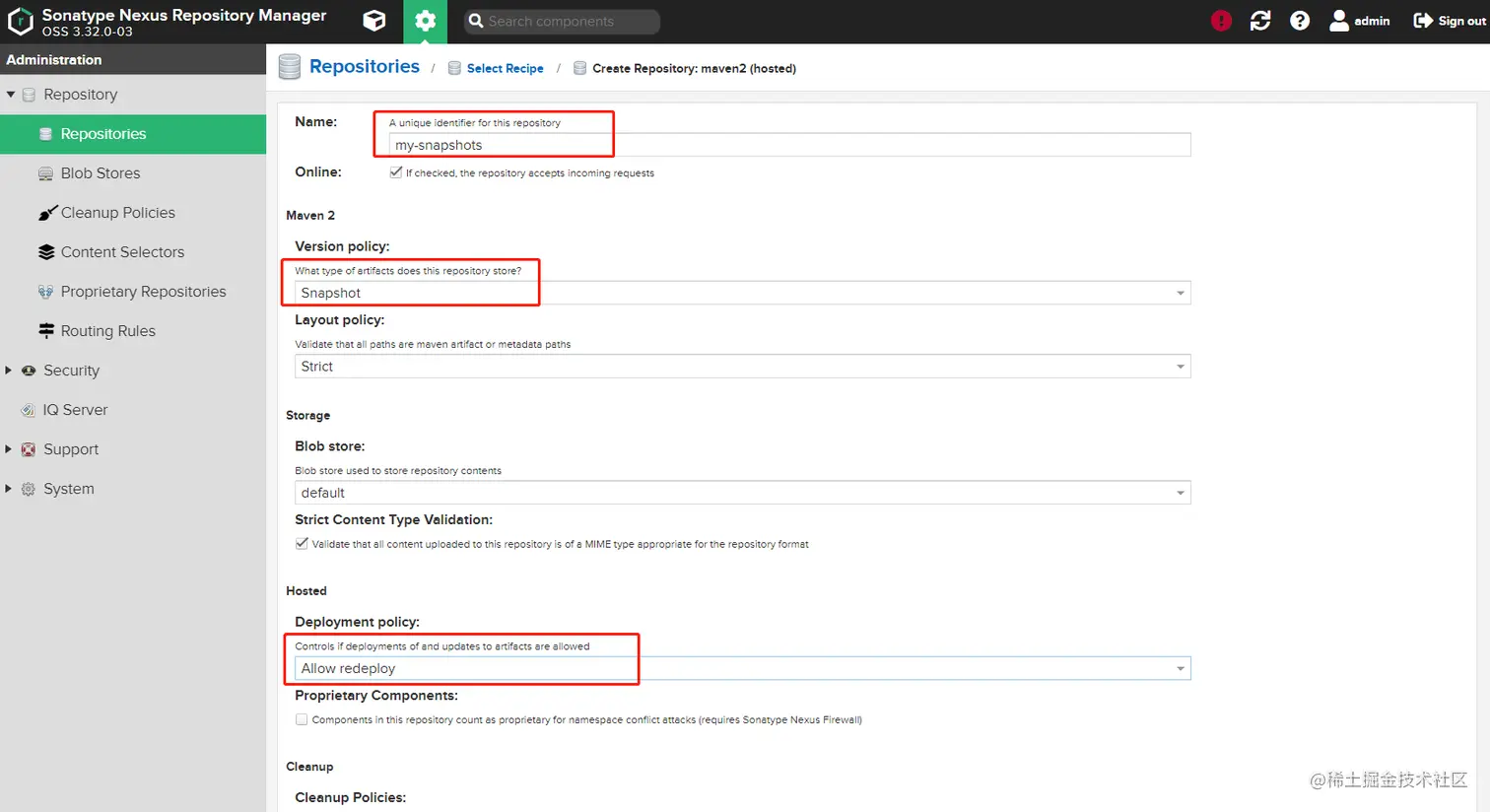The height and width of the screenshot is (812, 1490).
Task: Open the Administration gear icon
Action: [425, 21]
